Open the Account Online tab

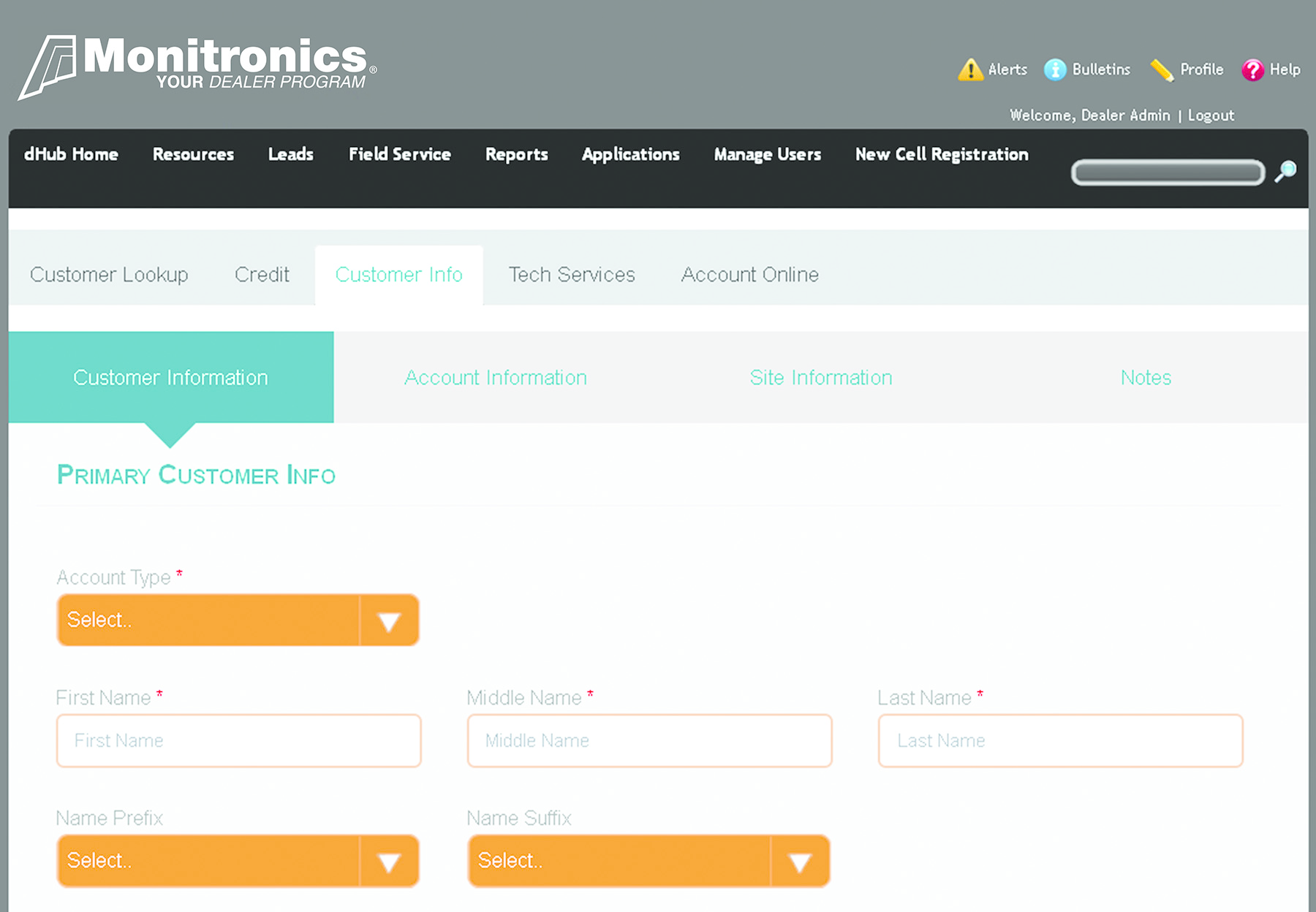click(x=749, y=275)
